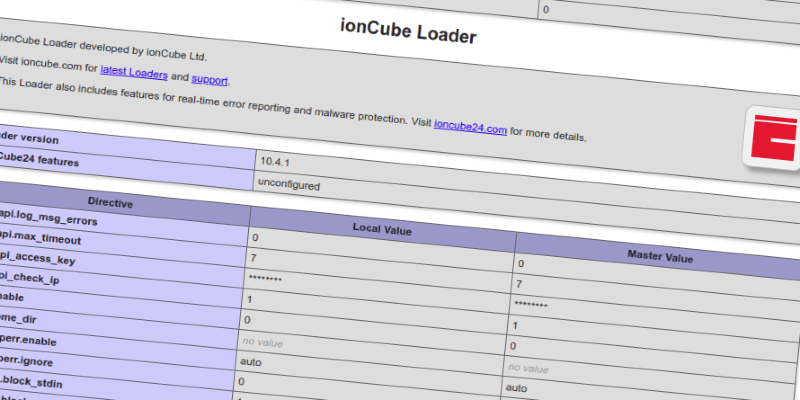This screenshot has width=800, height=400.
Task: Visit the ioncube24.com link
Action: coord(470,127)
